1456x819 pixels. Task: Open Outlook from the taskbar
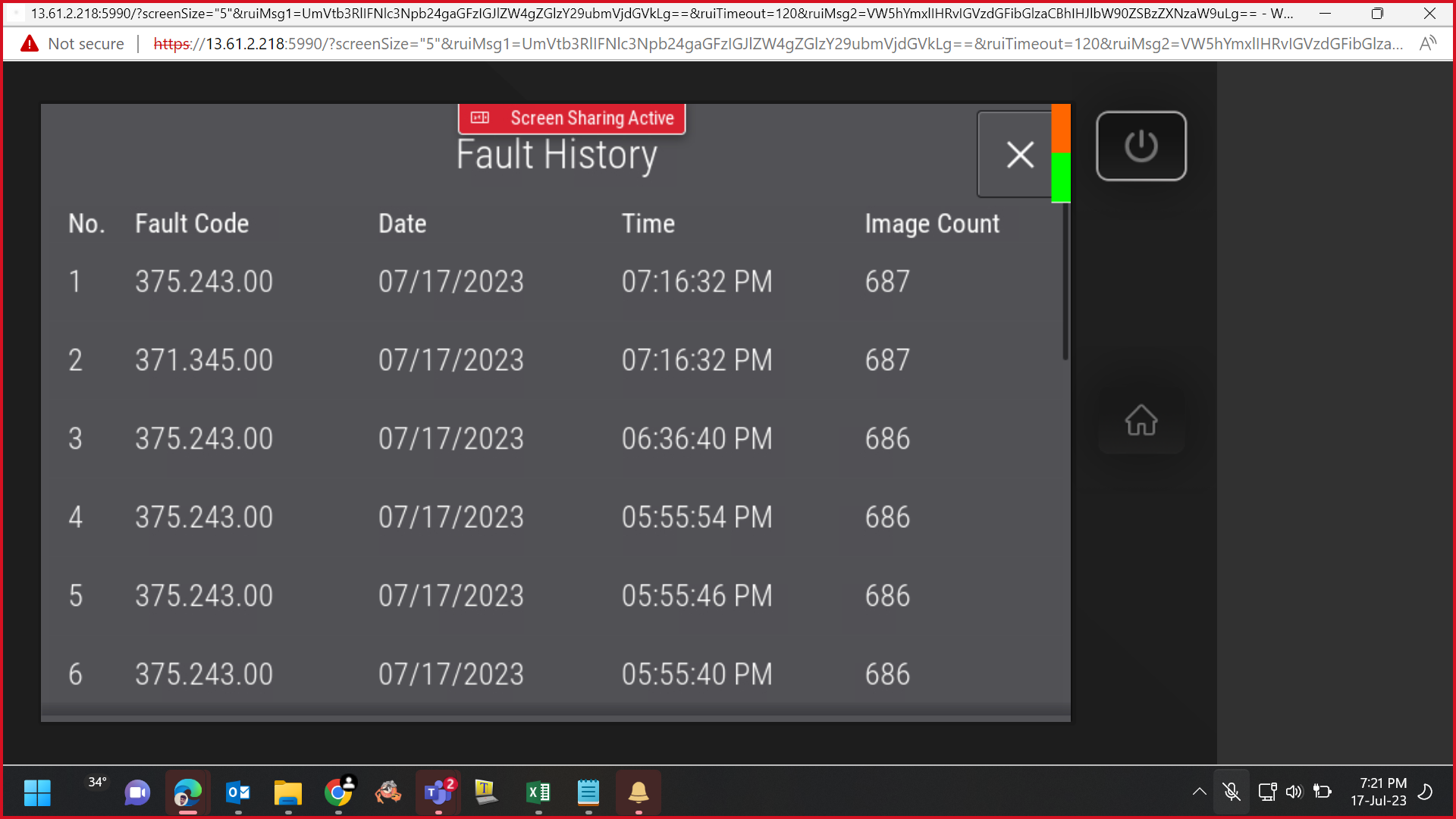[x=238, y=792]
